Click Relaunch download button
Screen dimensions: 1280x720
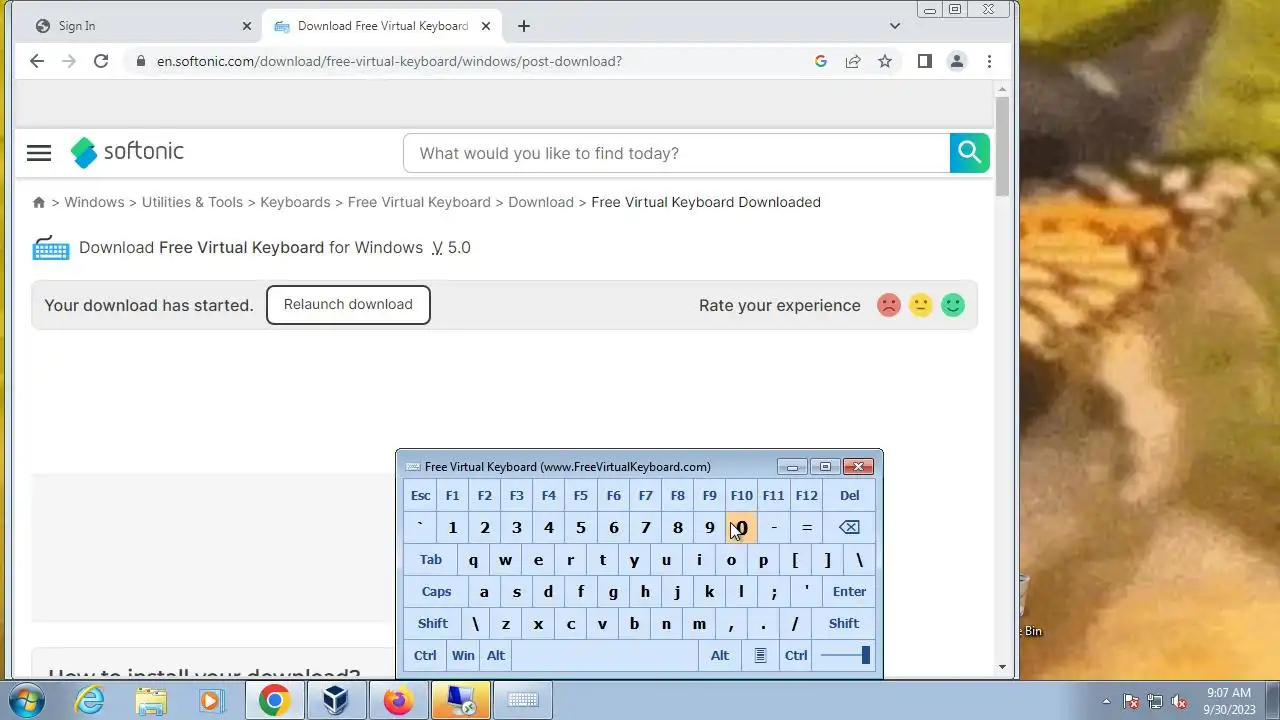point(348,305)
